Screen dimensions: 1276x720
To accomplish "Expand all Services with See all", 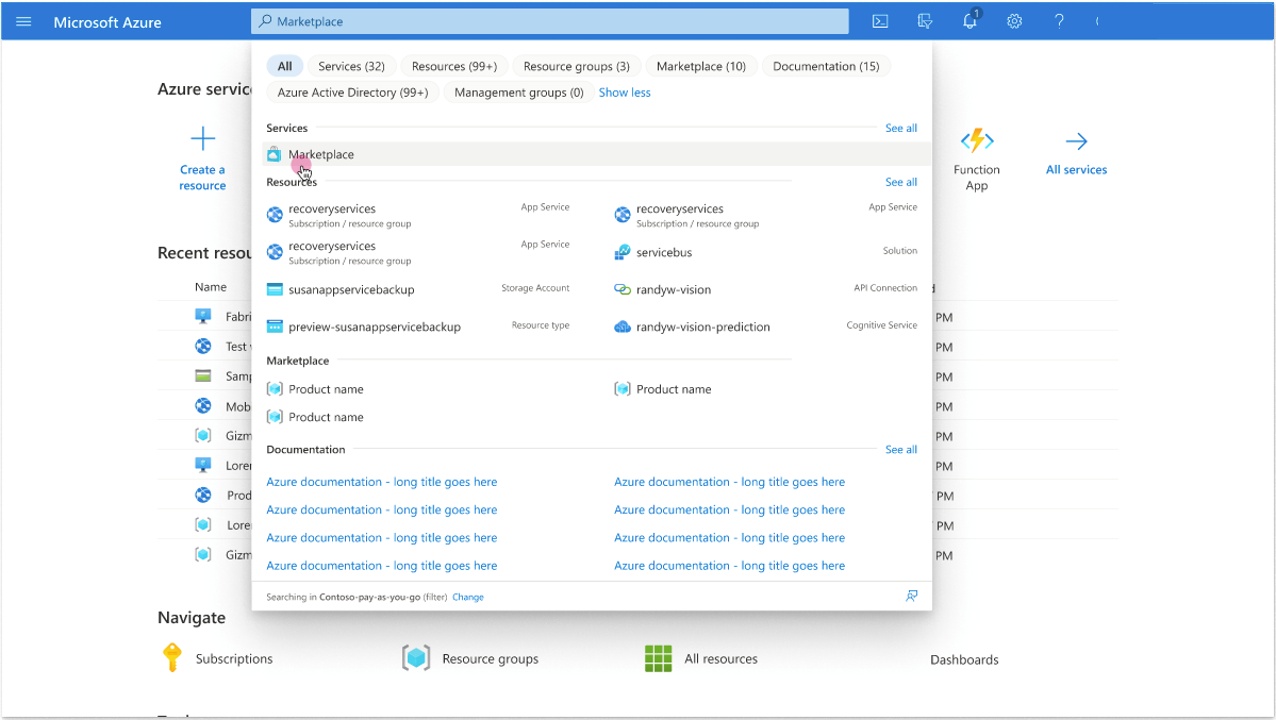I will coord(900,128).
